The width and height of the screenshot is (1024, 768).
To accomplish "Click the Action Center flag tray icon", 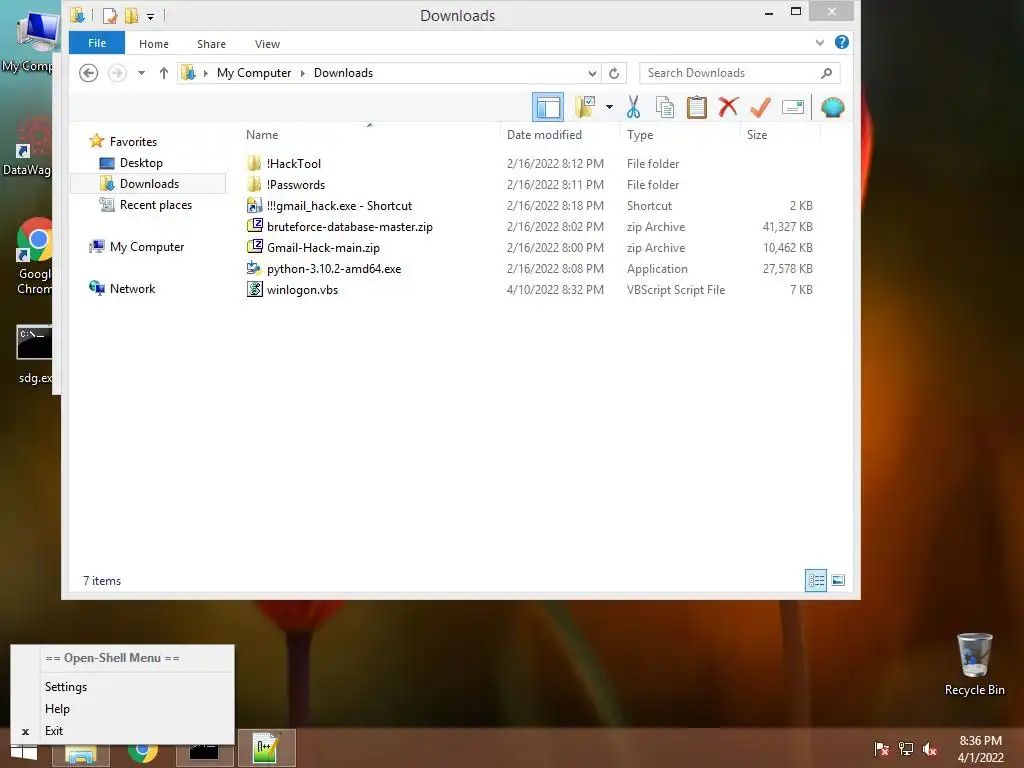I will (x=881, y=748).
